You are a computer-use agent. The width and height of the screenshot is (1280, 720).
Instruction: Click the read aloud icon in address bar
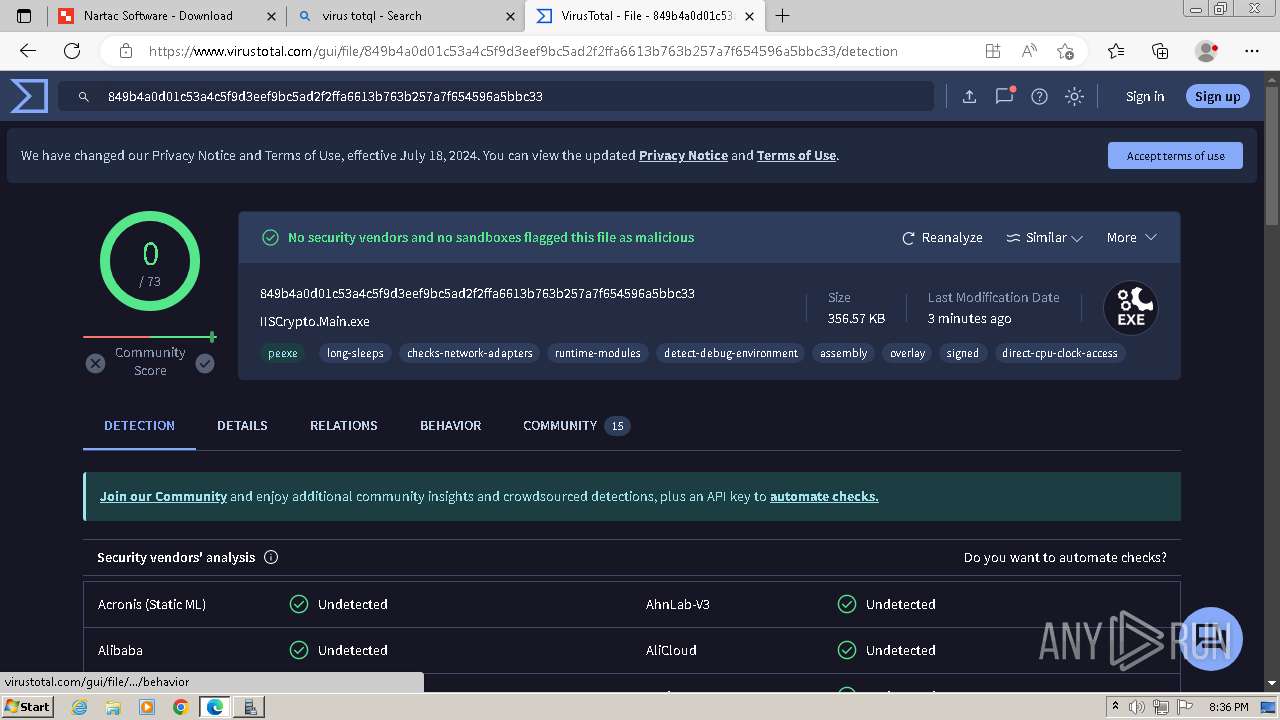click(x=1029, y=51)
